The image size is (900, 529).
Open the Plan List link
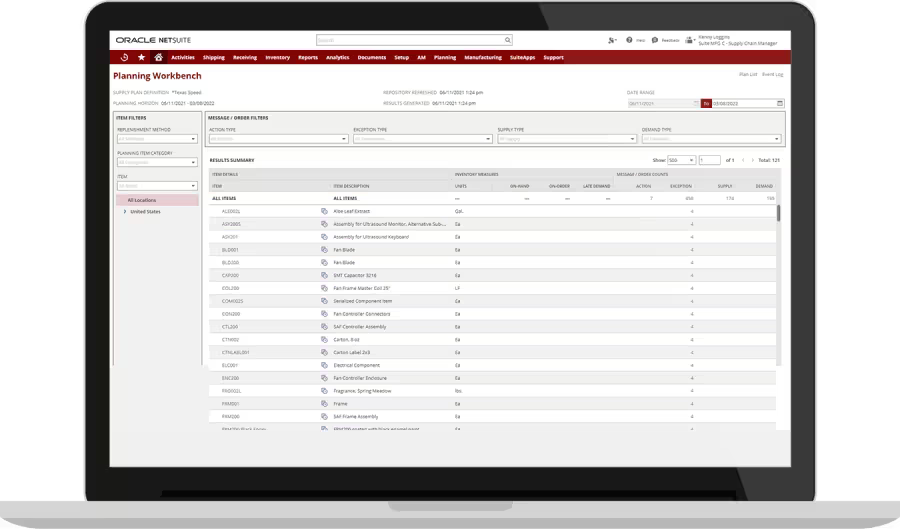(x=747, y=75)
